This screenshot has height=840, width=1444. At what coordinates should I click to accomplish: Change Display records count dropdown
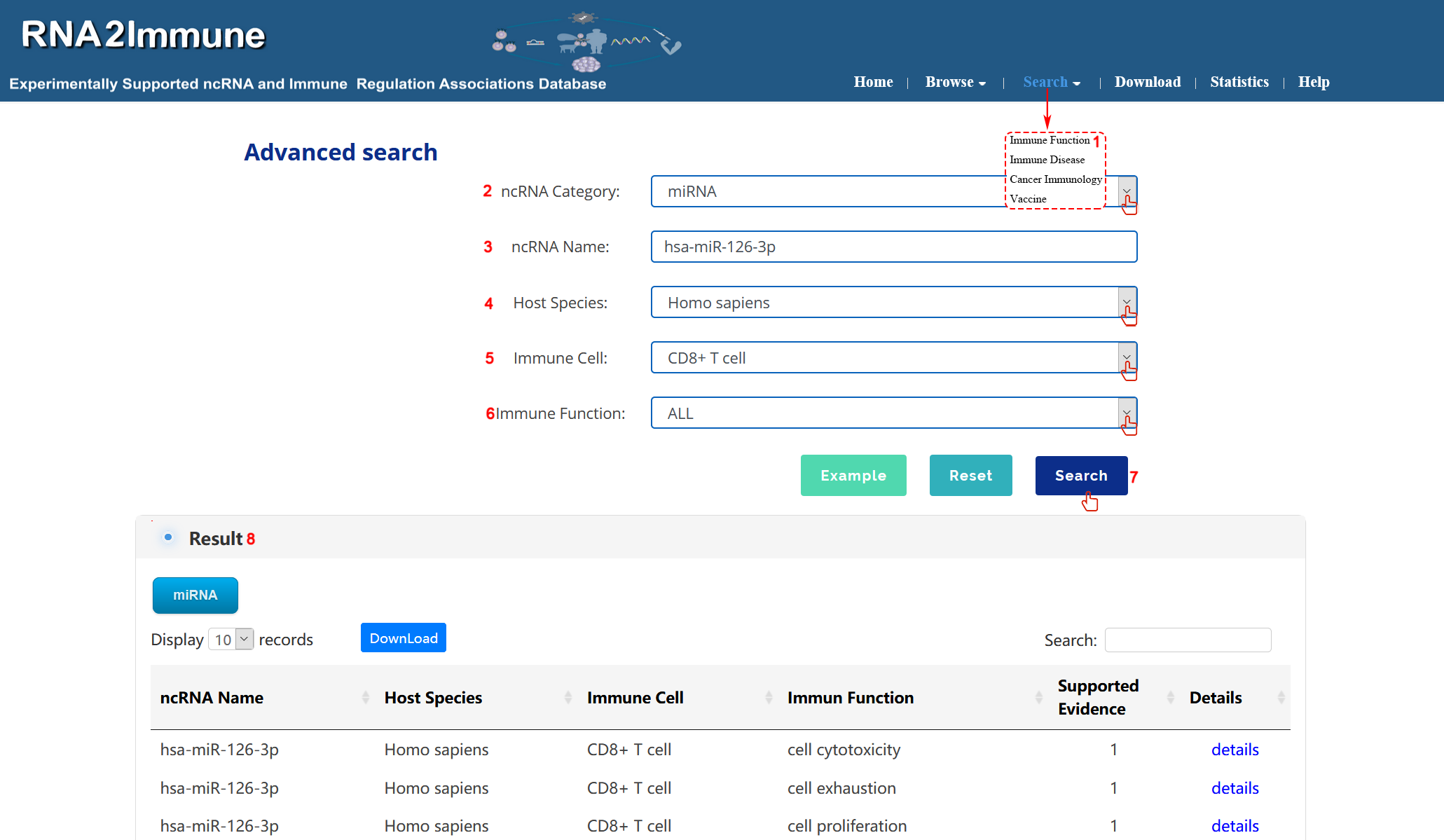tap(231, 639)
